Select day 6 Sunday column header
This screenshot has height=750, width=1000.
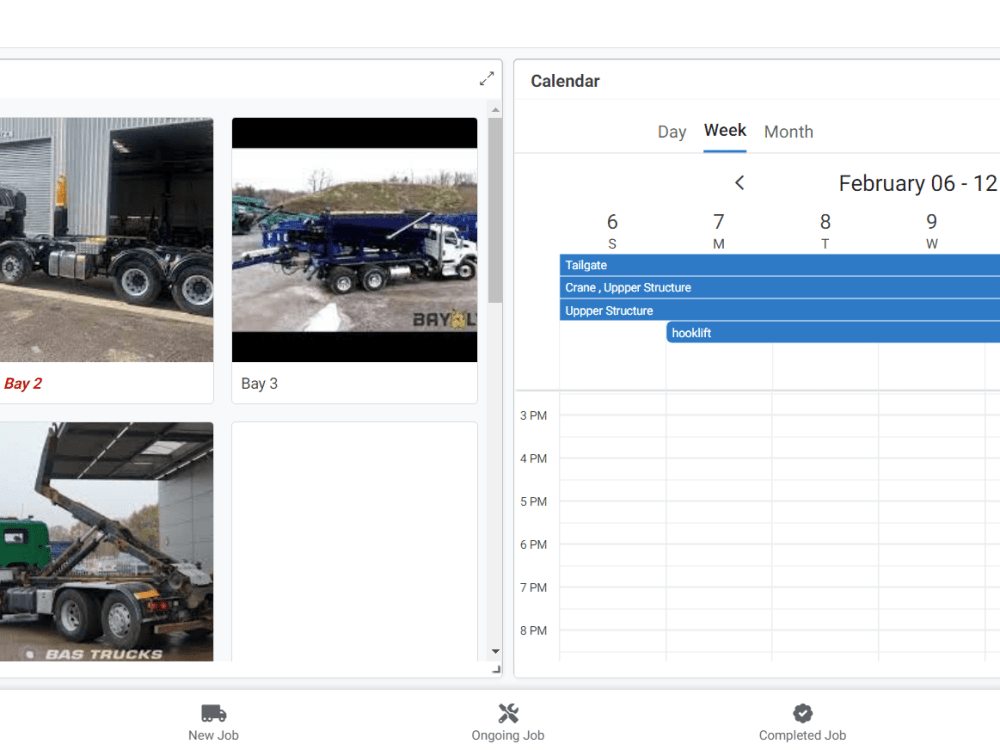pos(612,231)
